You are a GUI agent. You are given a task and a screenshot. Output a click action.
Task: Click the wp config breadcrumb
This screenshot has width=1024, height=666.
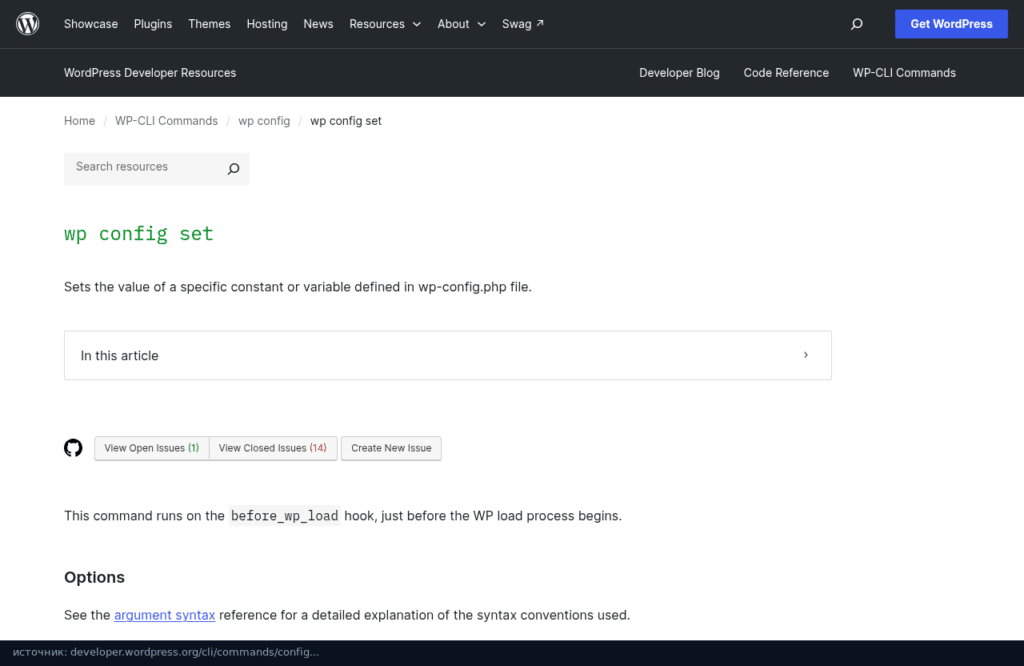264,121
